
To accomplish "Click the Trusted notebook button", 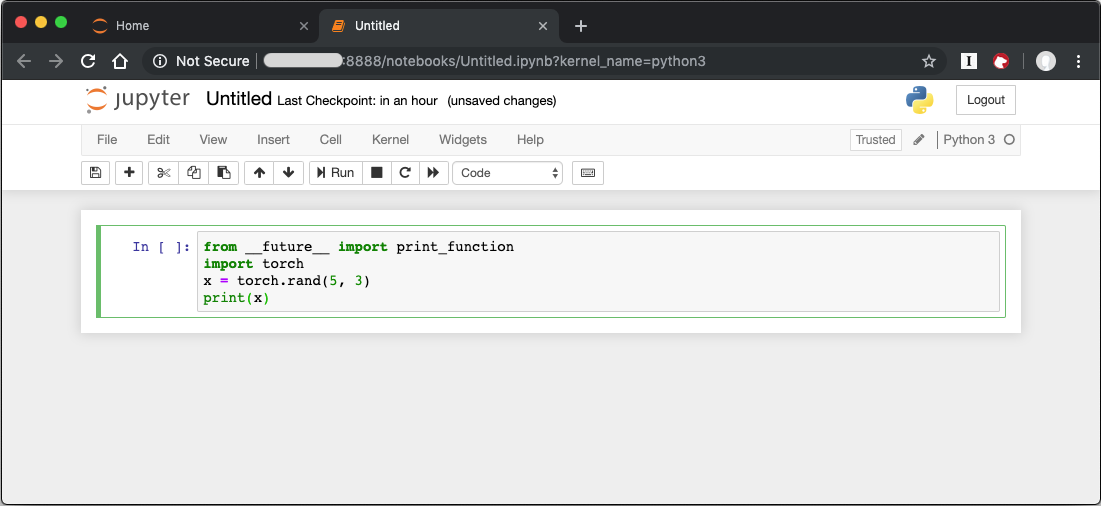I will 876,140.
